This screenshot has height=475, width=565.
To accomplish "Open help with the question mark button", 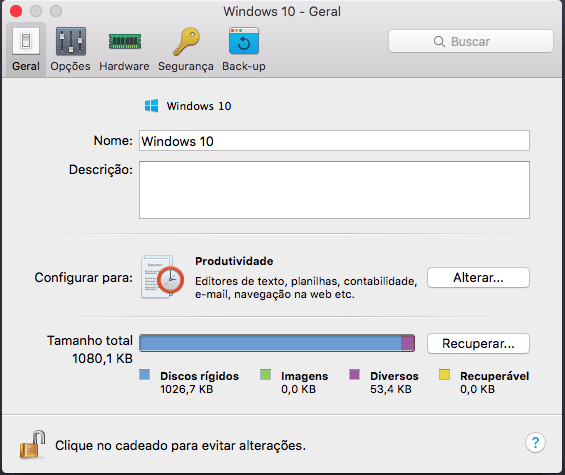I will click(535, 442).
